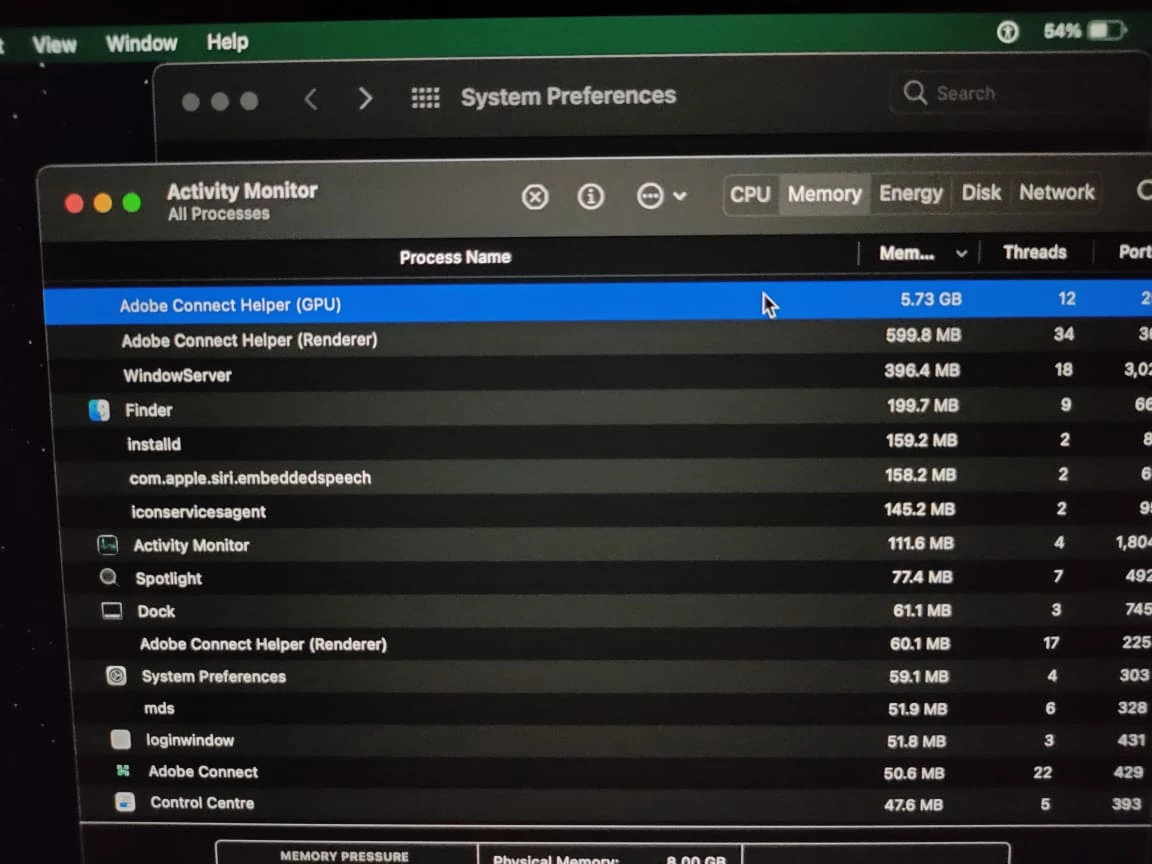Image resolution: width=1152 pixels, height=864 pixels.
Task: Click the 199.7 MB memory value for Finder
Action: point(923,406)
